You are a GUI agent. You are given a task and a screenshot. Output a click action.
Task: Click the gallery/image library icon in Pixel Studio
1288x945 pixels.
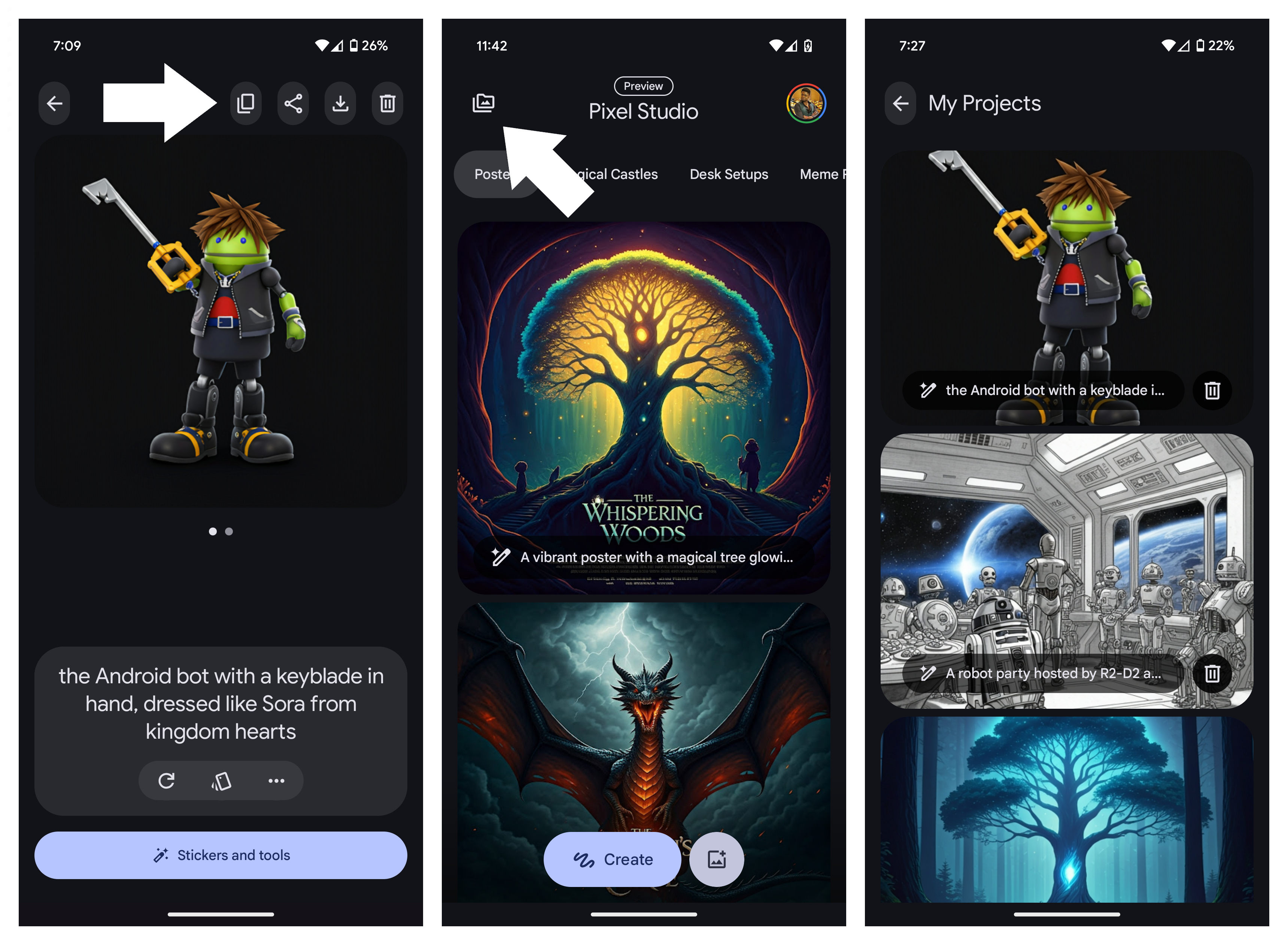pyautogui.click(x=484, y=101)
